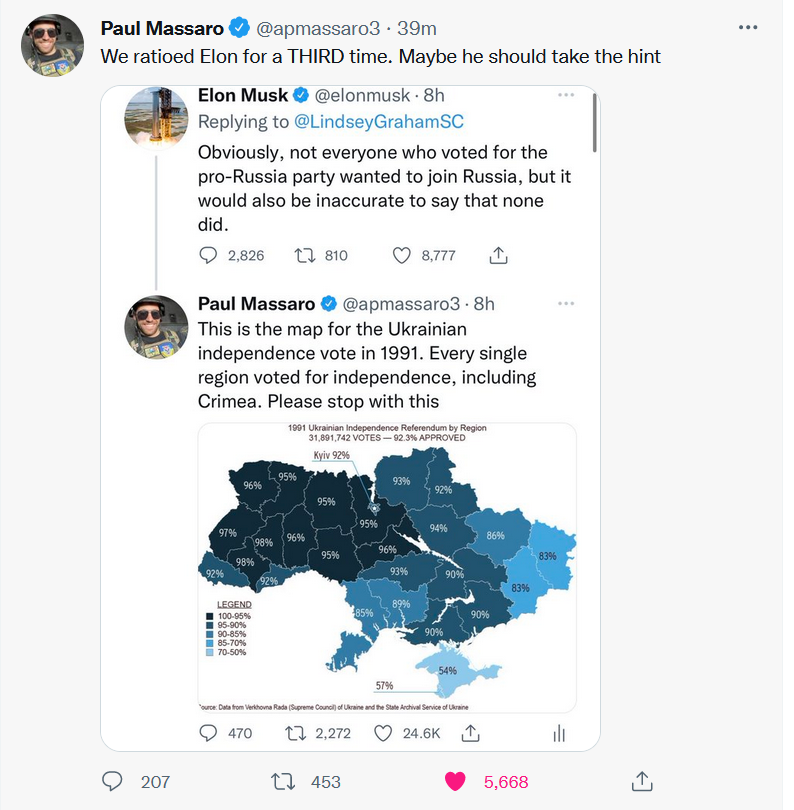Share the main tweet via bottom share icon

(642, 781)
